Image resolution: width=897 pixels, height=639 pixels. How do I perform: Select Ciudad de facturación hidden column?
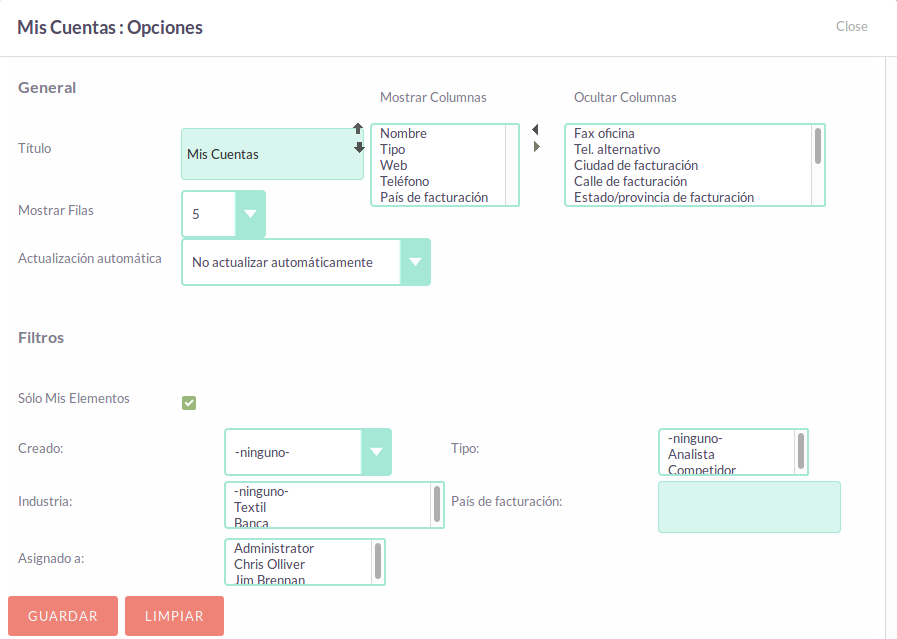[x=635, y=166]
